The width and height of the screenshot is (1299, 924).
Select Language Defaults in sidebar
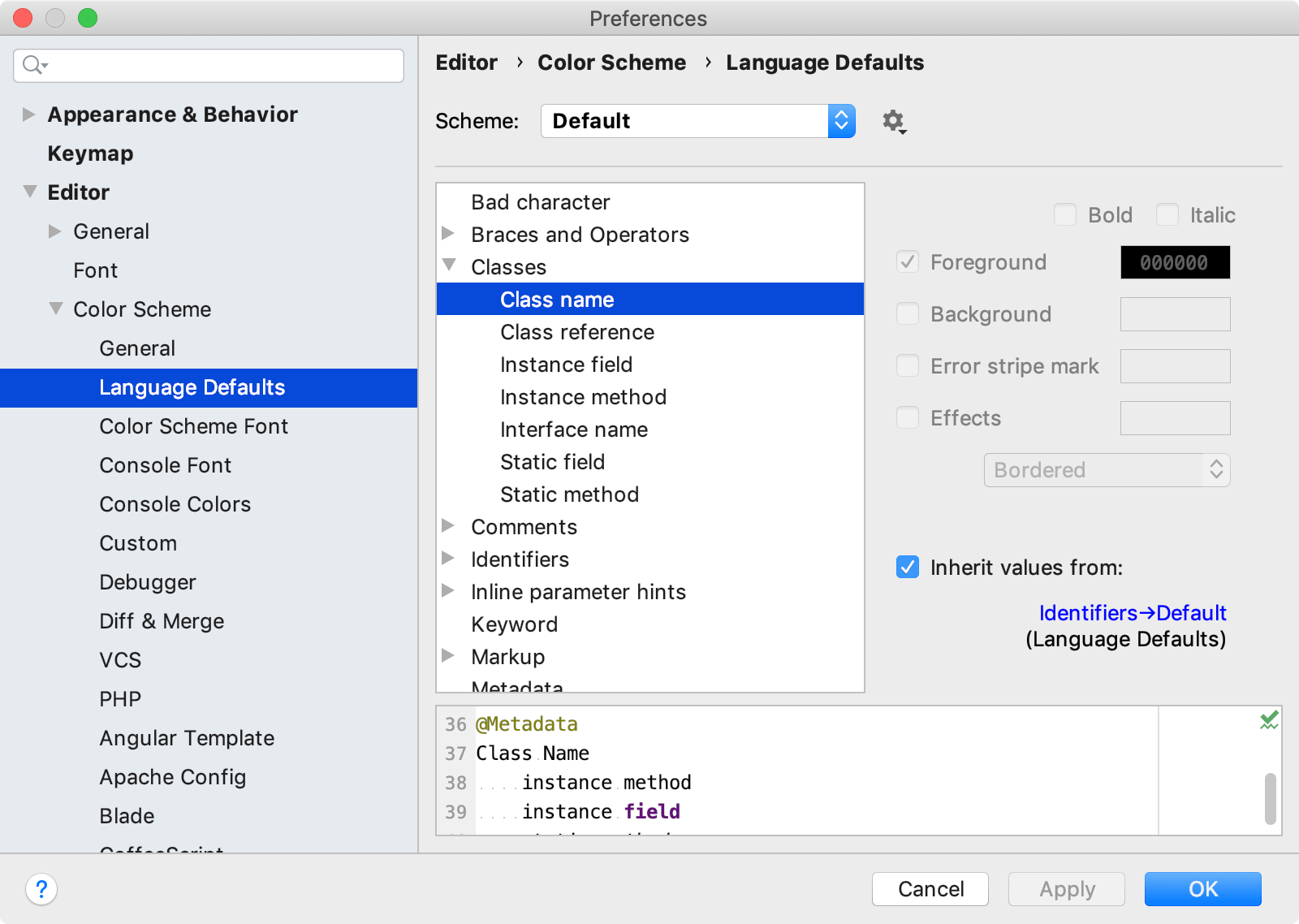209,387
